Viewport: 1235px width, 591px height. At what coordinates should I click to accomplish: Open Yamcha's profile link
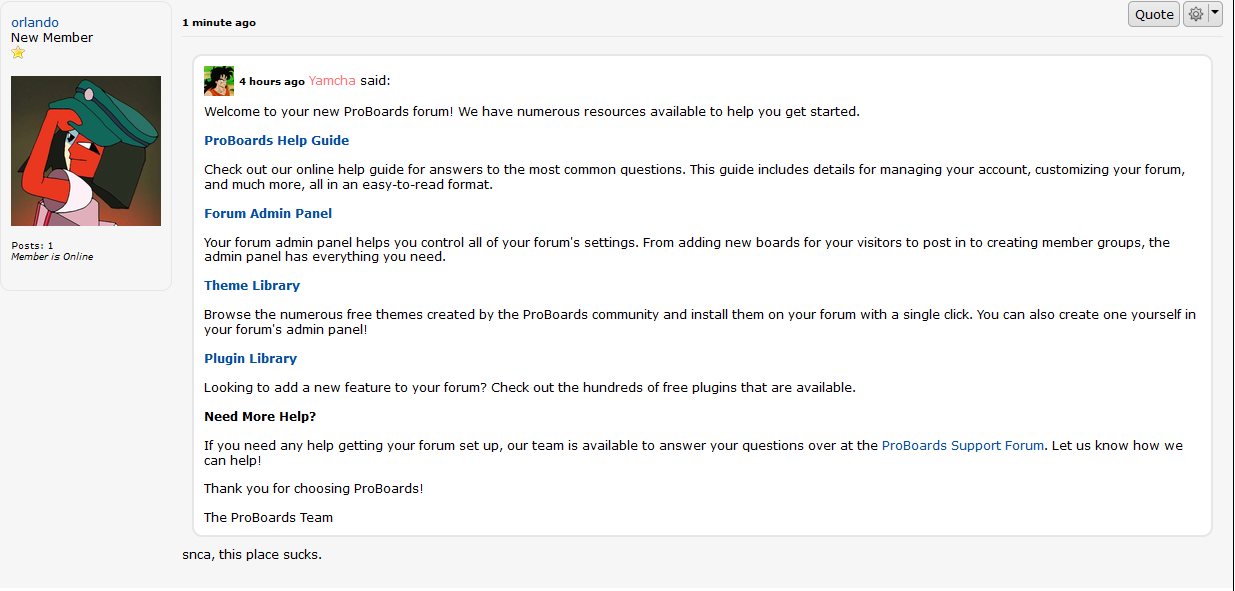click(x=332, y=81)
